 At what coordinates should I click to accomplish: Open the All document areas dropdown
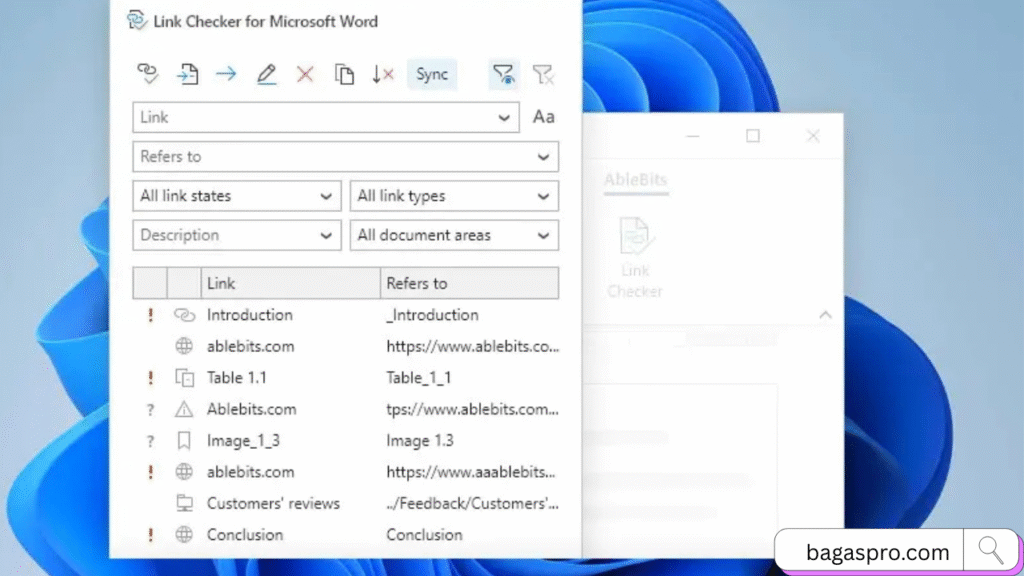[x=454, y=235]
